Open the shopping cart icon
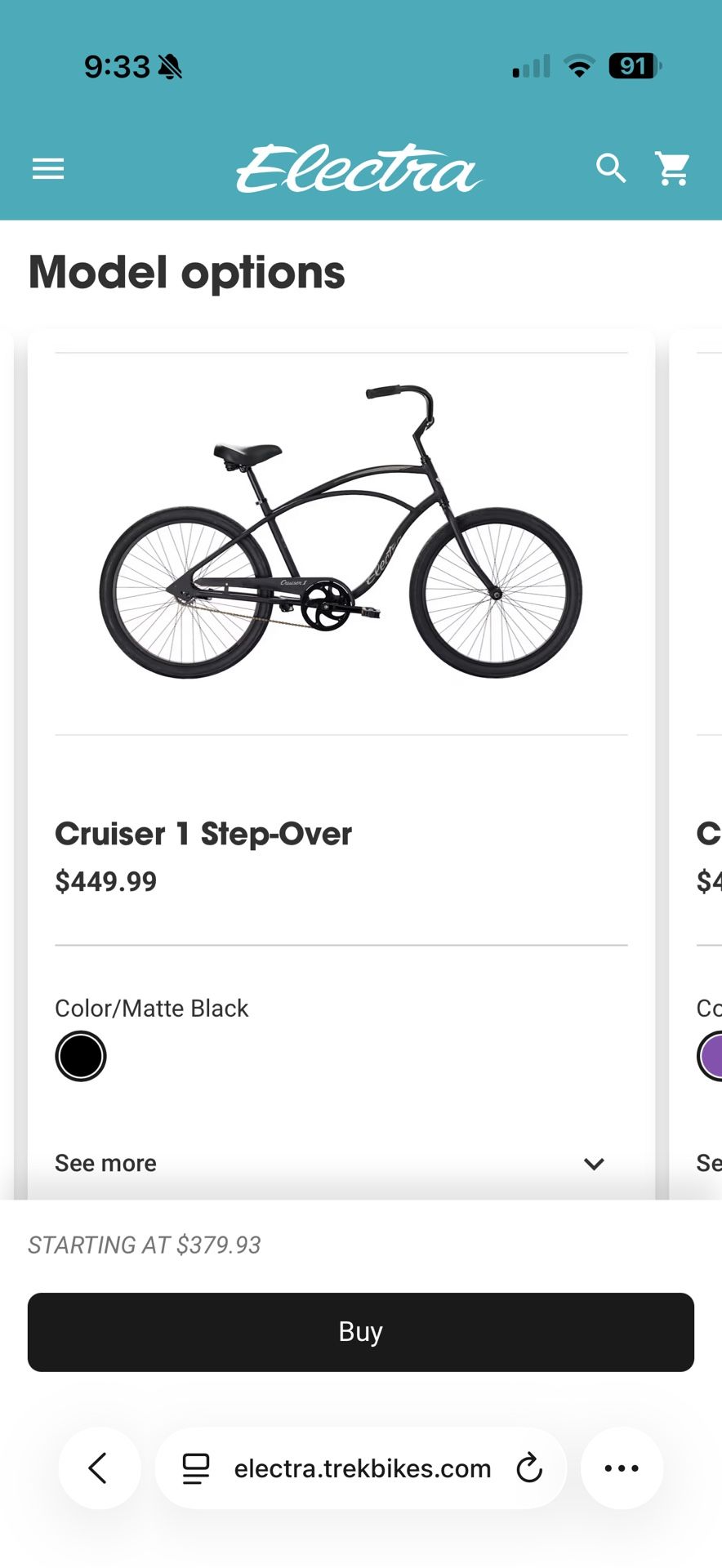Viewport: 722px width, 1568px height. [x=672, y=168]
